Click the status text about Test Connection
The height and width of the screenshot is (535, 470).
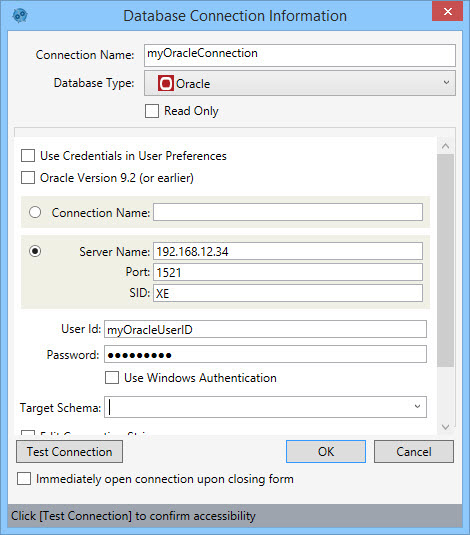point(133,516)
